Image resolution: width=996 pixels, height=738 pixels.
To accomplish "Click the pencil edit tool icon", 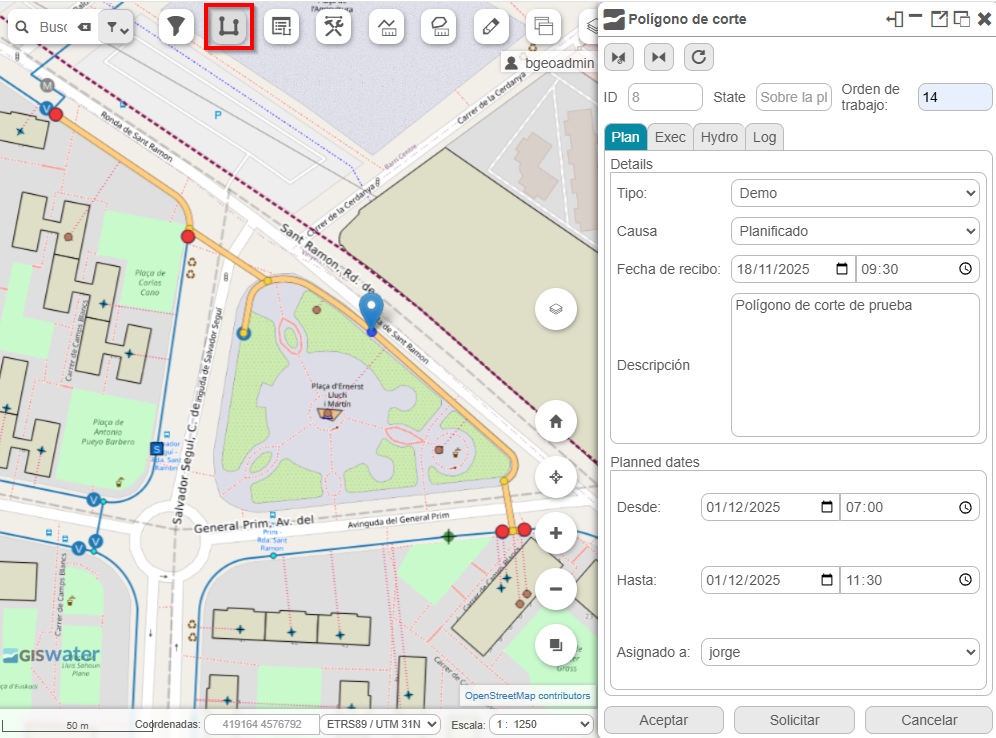I will tap(490, 27).
